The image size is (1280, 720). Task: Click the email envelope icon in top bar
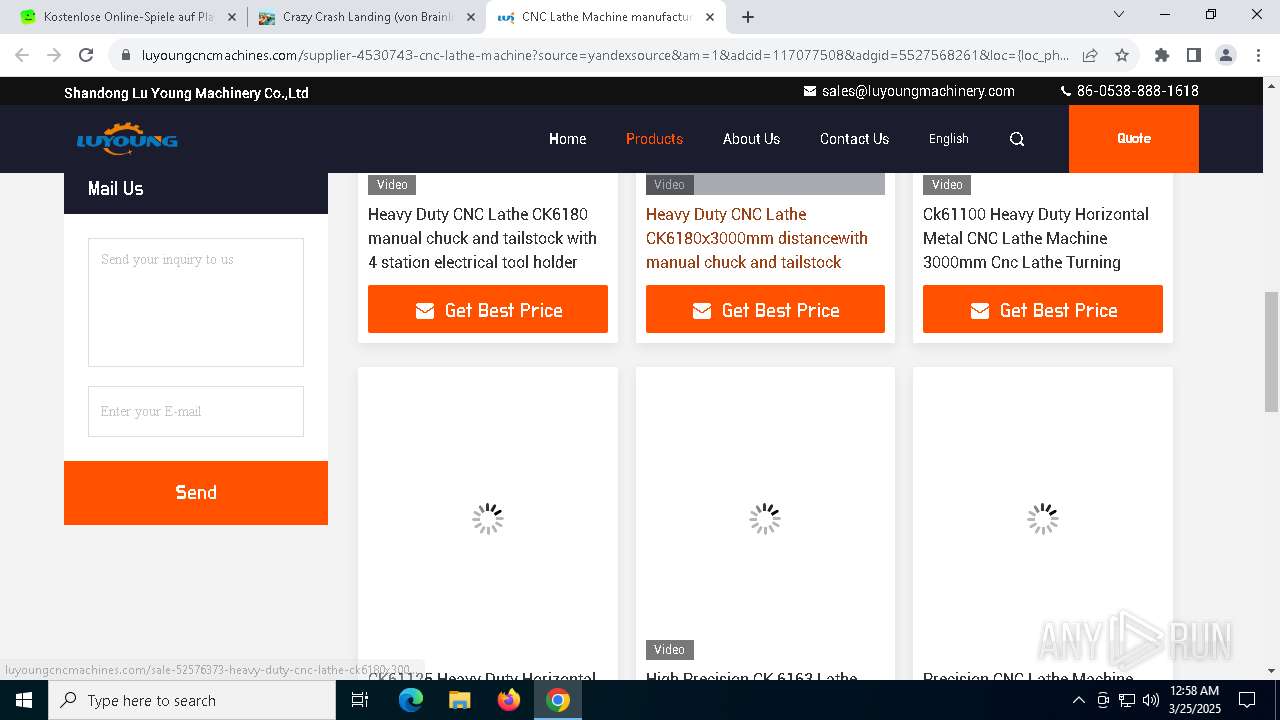pyautogui.click(x=810, y=91)
